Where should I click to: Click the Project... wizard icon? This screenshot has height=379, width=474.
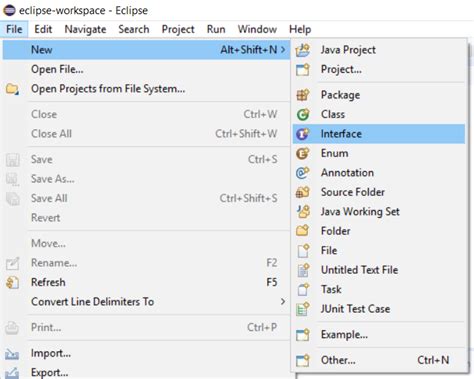click(x=303, y=70)
